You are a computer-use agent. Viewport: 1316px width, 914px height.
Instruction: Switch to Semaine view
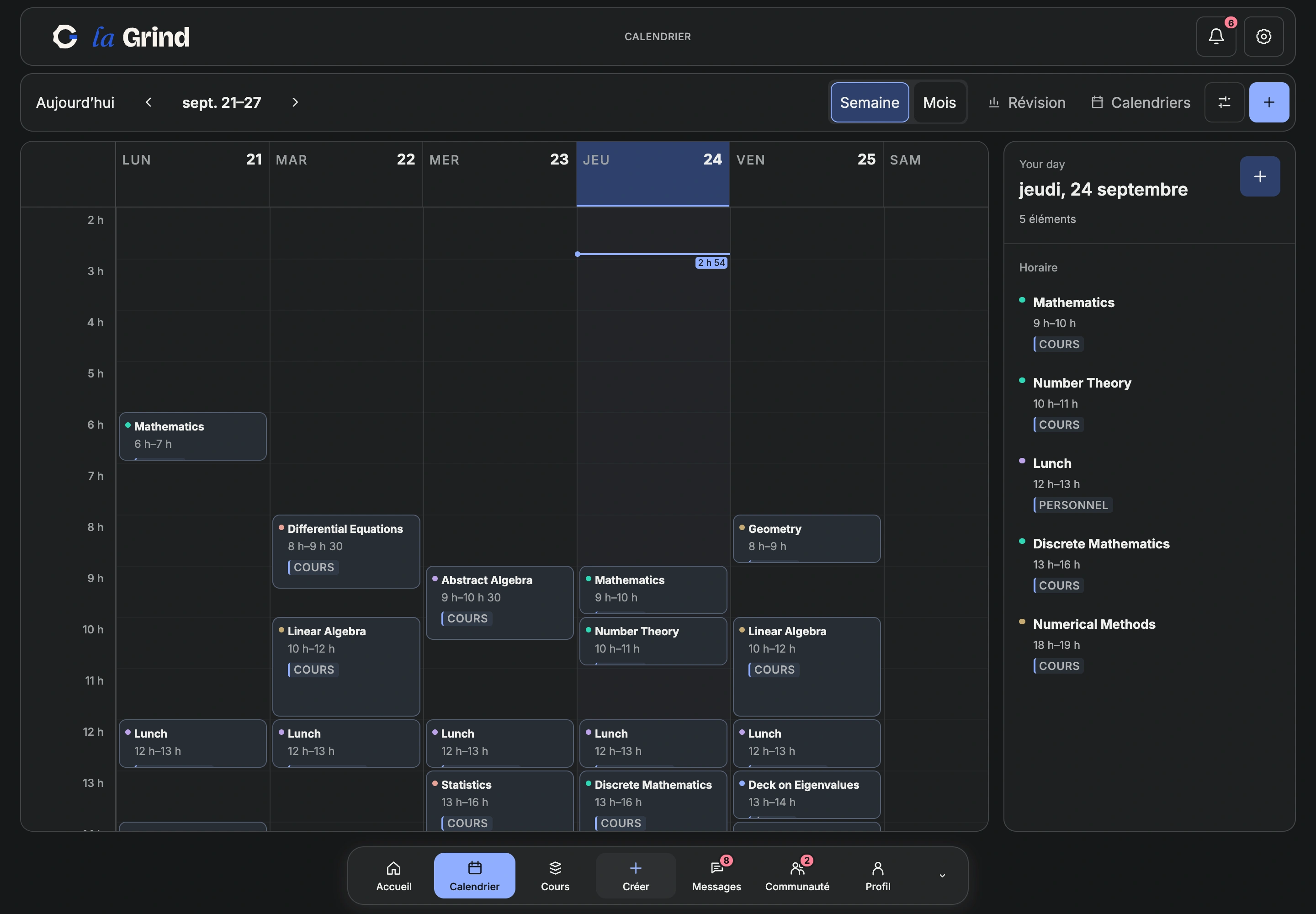pyautogui.click(x=869, y=102)
